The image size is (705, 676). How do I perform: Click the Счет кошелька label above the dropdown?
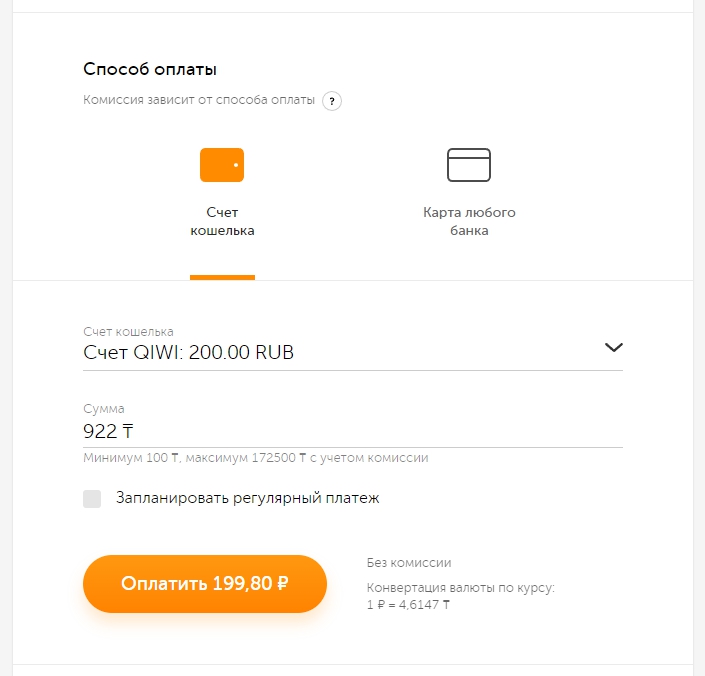(x=128, y=332)
